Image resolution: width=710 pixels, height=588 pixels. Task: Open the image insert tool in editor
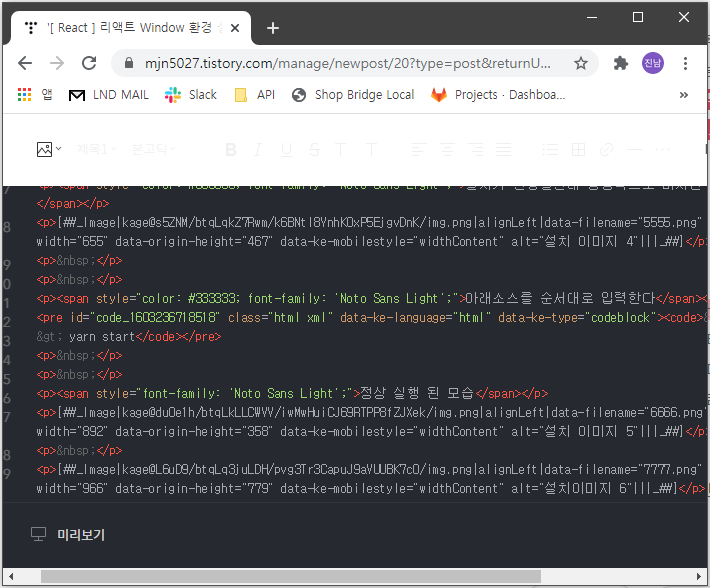pyautogui.click(x=44, y=149)
